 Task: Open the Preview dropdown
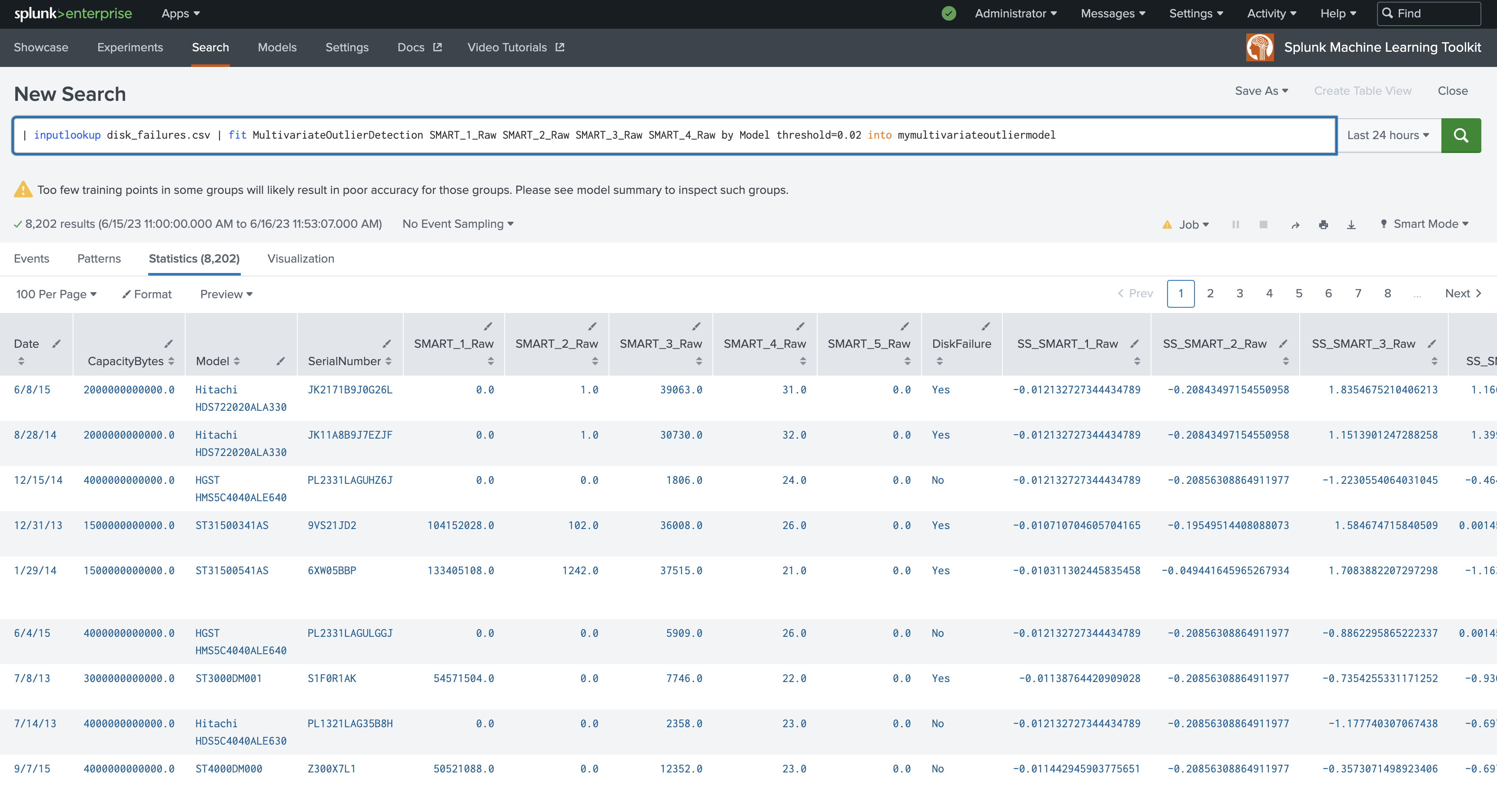click(226, 294)
